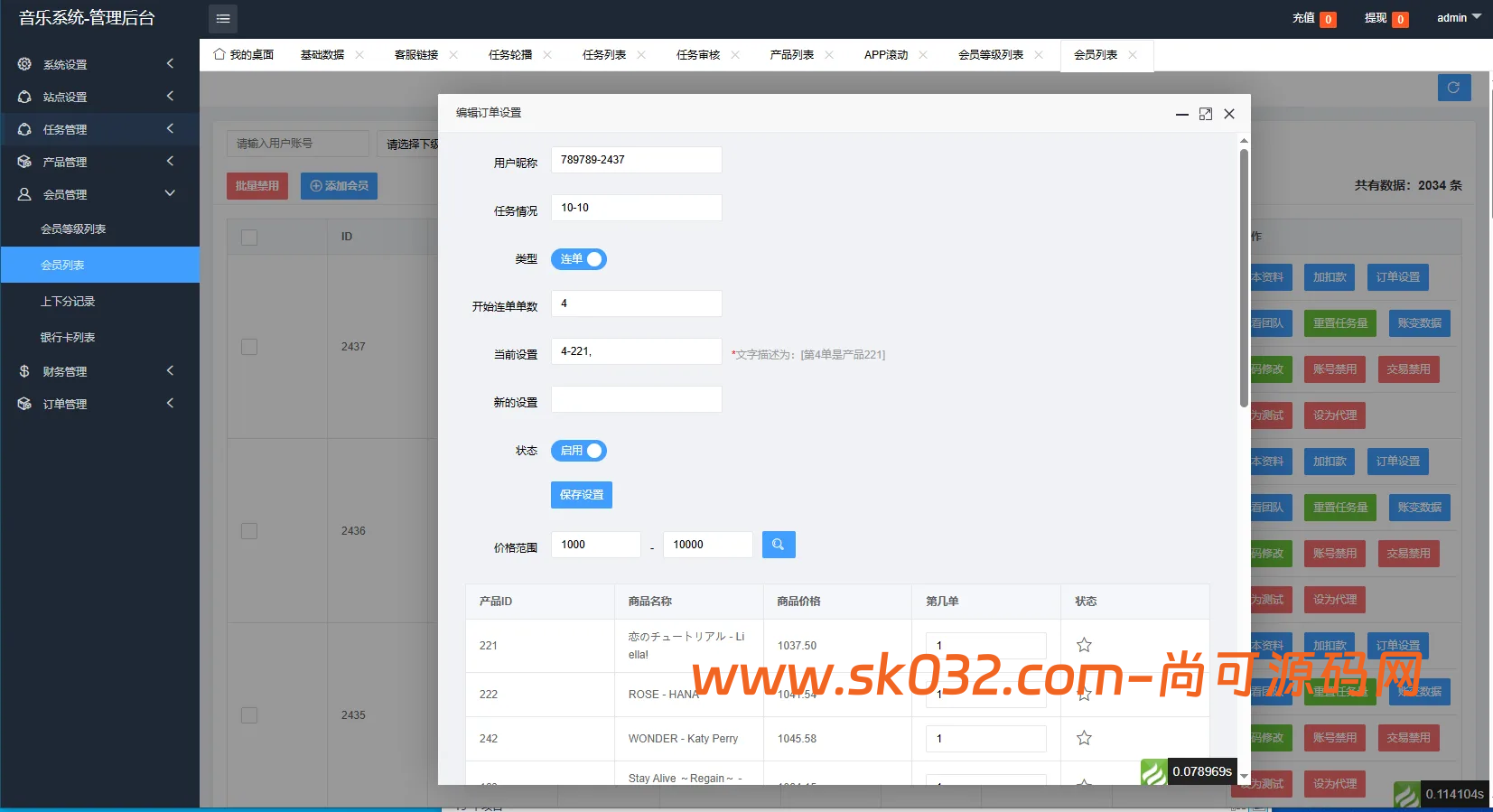Check the checkbox for member 2435
1493x812 pixels.
point(249,715)
